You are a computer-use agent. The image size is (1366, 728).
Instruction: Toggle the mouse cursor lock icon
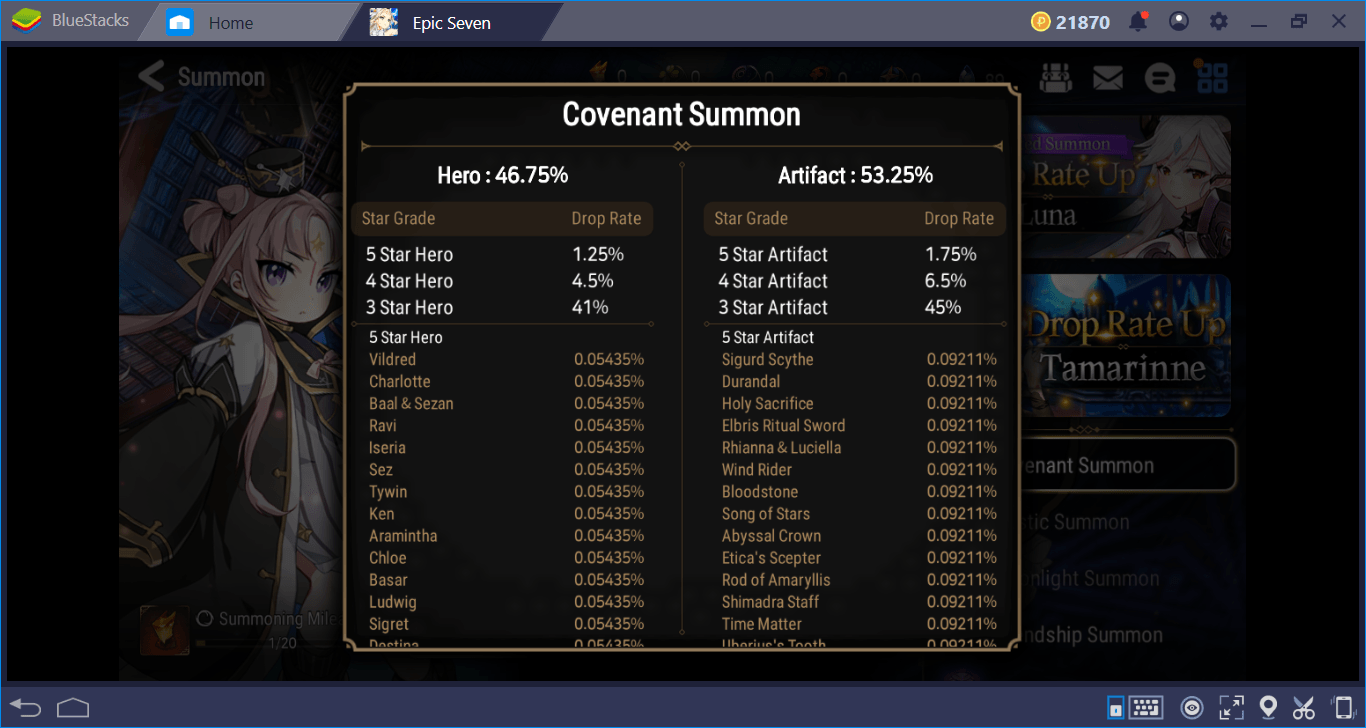coord(1116,708)
